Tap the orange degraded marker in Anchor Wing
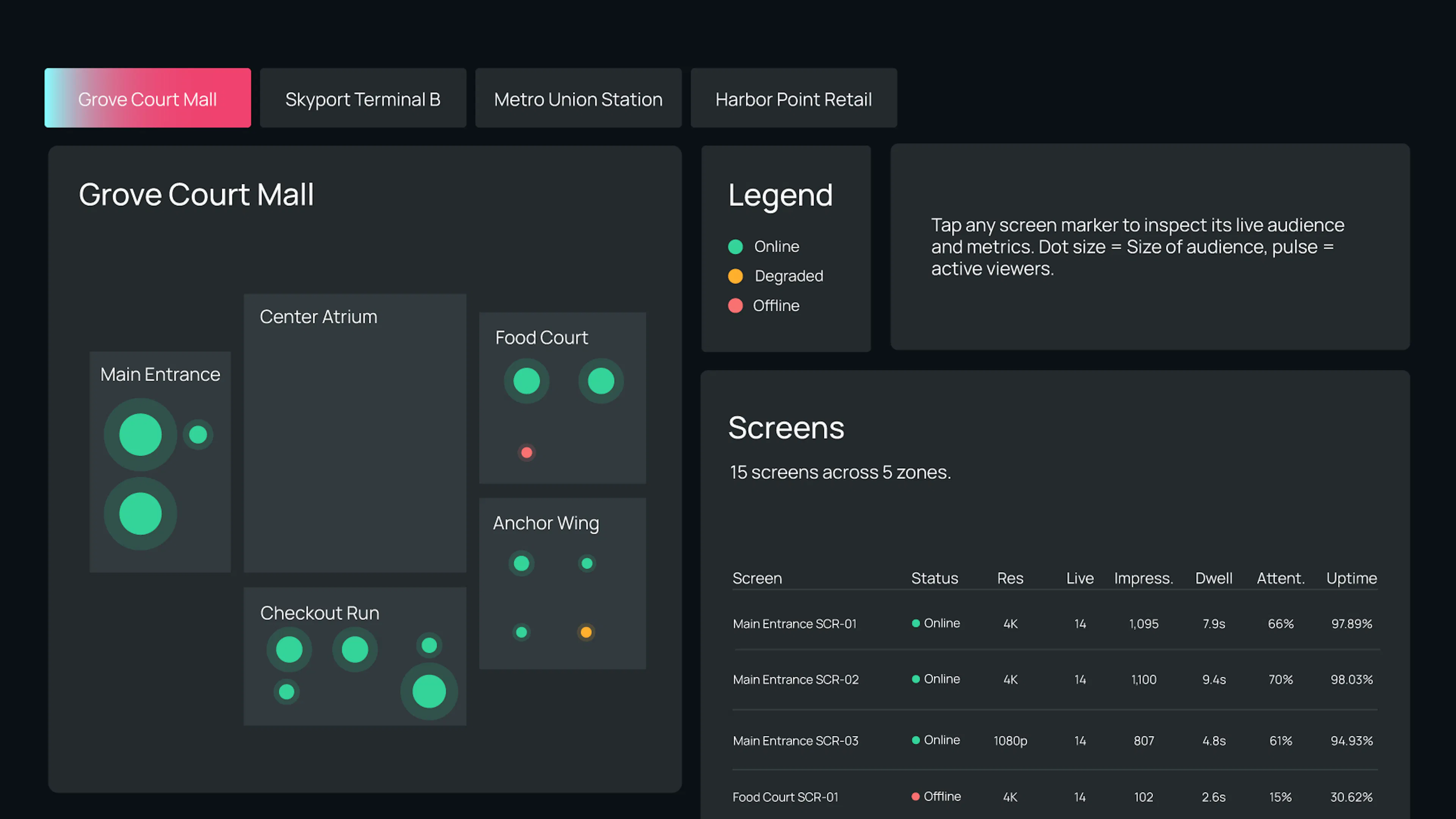1456x819 pixels. pos(586,632)
